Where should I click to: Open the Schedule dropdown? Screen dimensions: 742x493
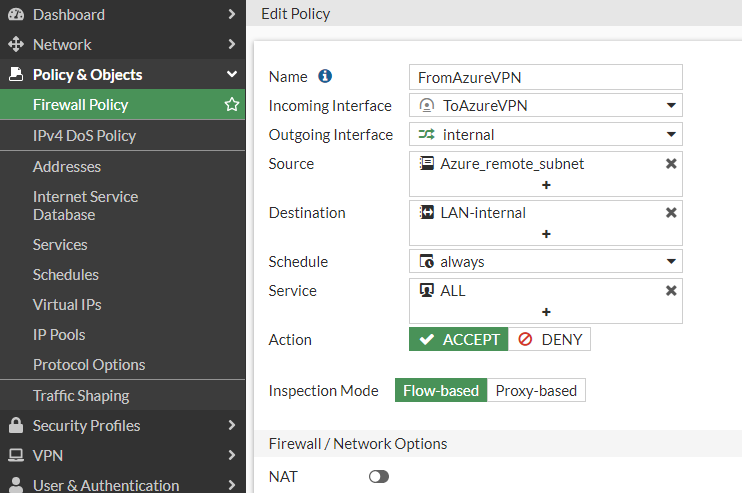click(x=546, y=261)
